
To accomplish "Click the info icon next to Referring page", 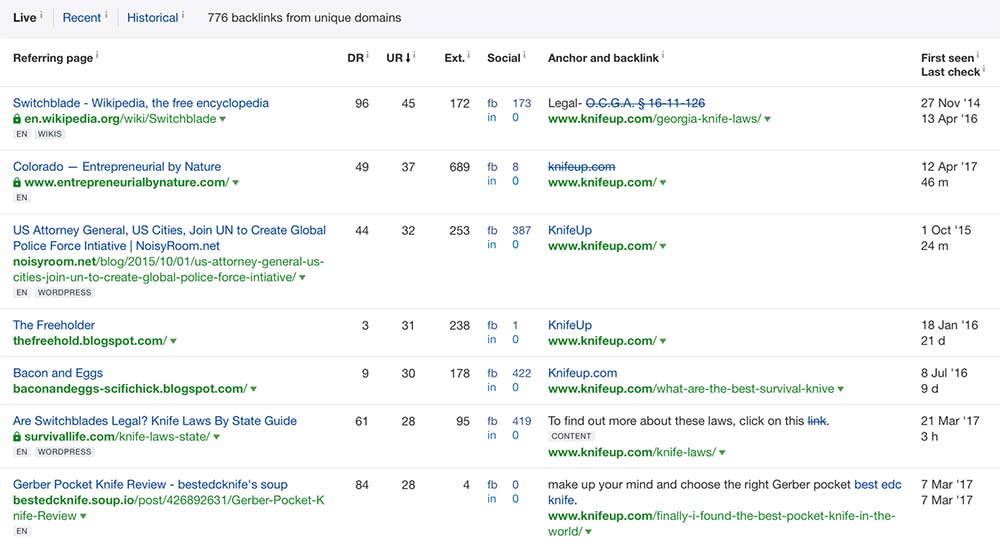I will [97, 55].
